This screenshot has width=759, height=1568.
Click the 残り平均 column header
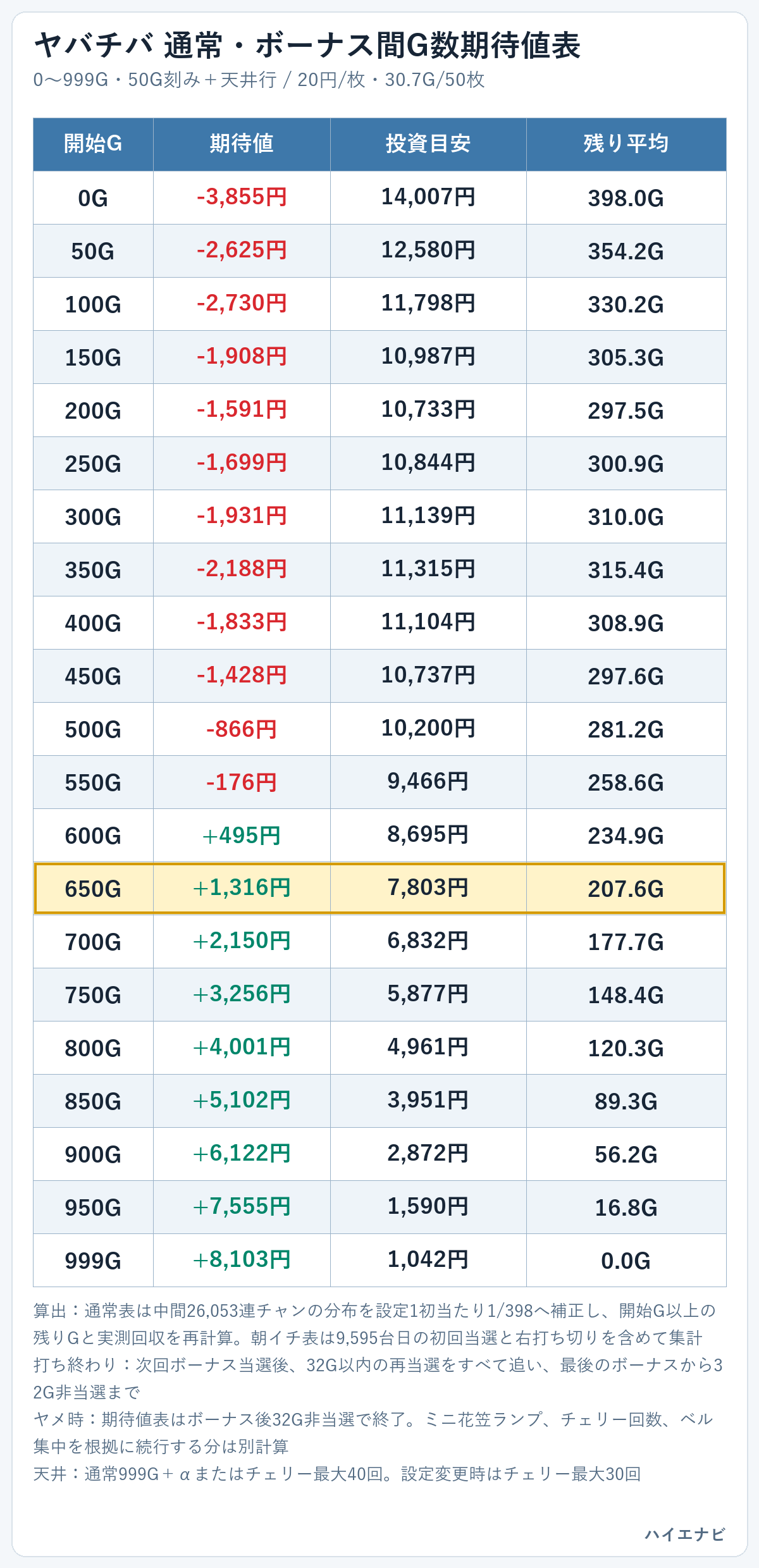pos(626,144)
